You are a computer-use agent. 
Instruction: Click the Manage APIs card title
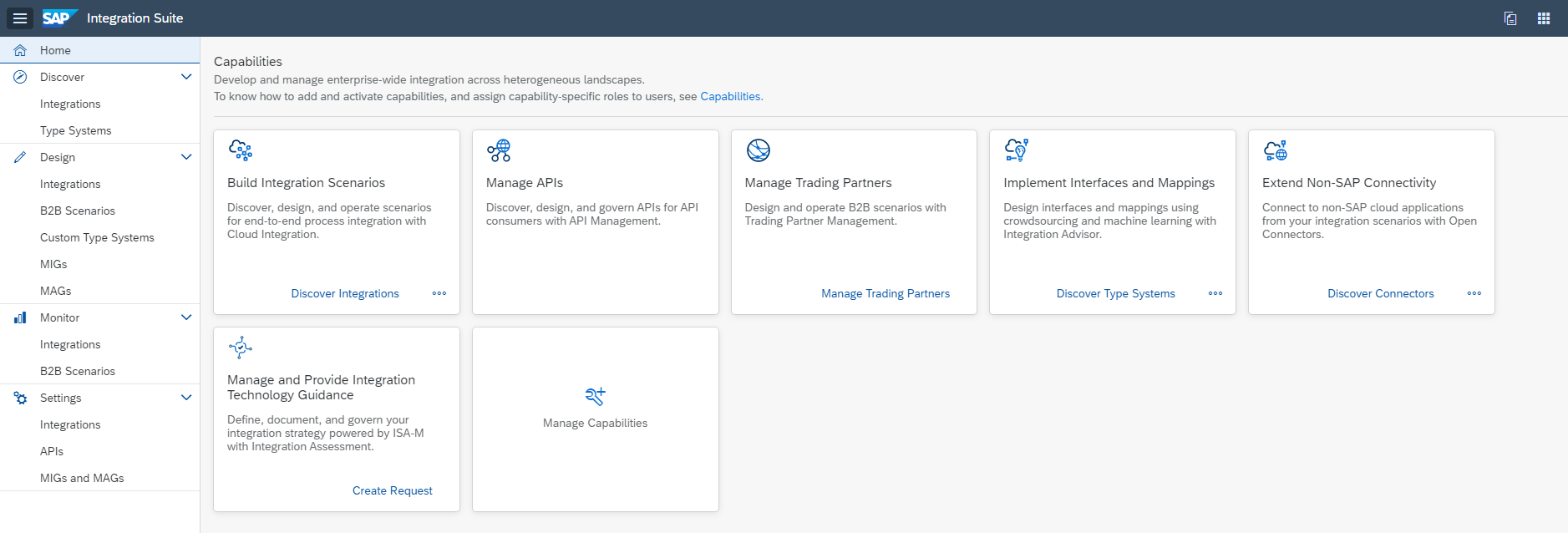pyautogui.click(x=525, y=182)
